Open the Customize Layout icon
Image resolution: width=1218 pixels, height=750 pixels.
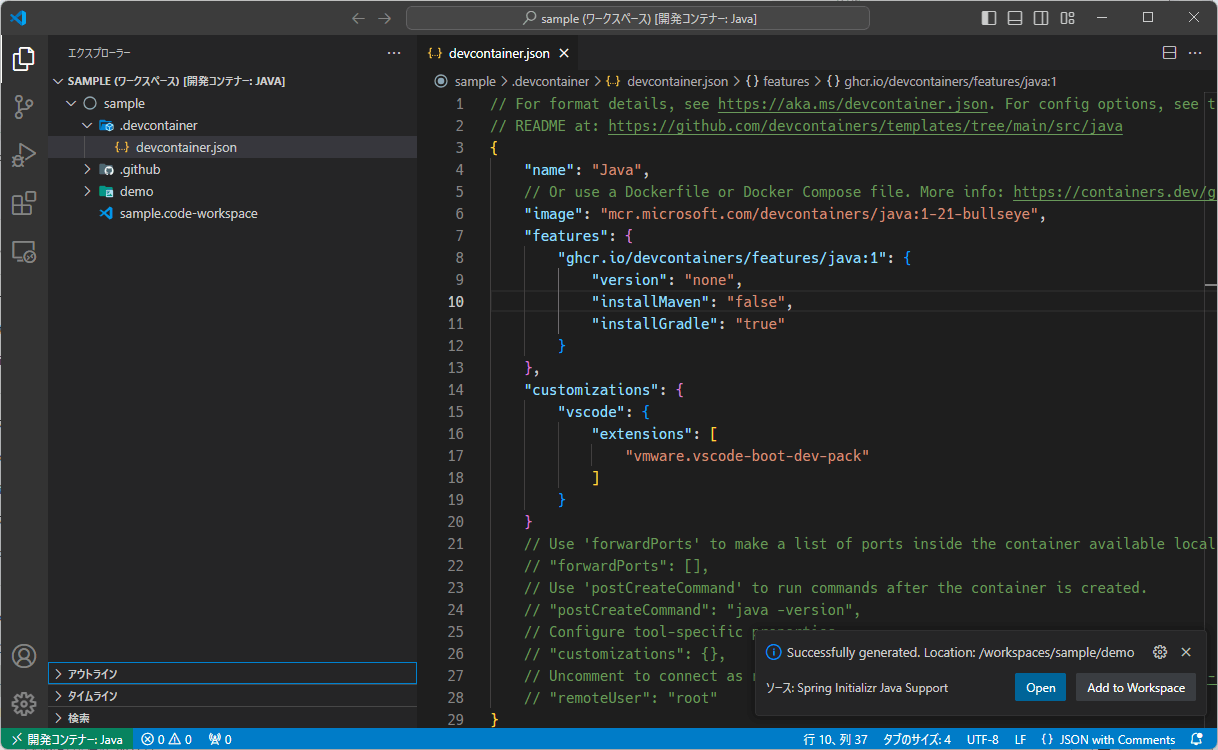(1068, 18)
